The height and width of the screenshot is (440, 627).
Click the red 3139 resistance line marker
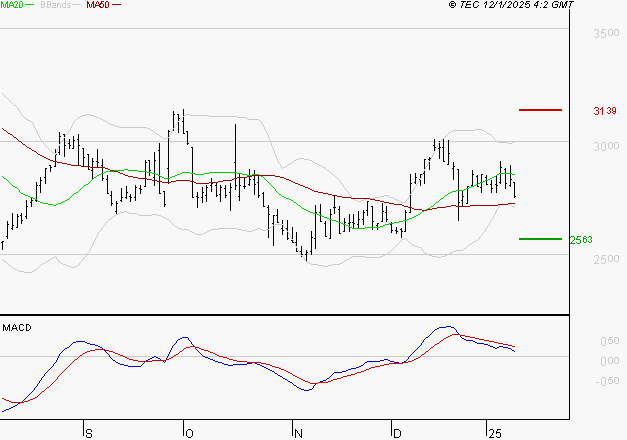click(541, 109)
